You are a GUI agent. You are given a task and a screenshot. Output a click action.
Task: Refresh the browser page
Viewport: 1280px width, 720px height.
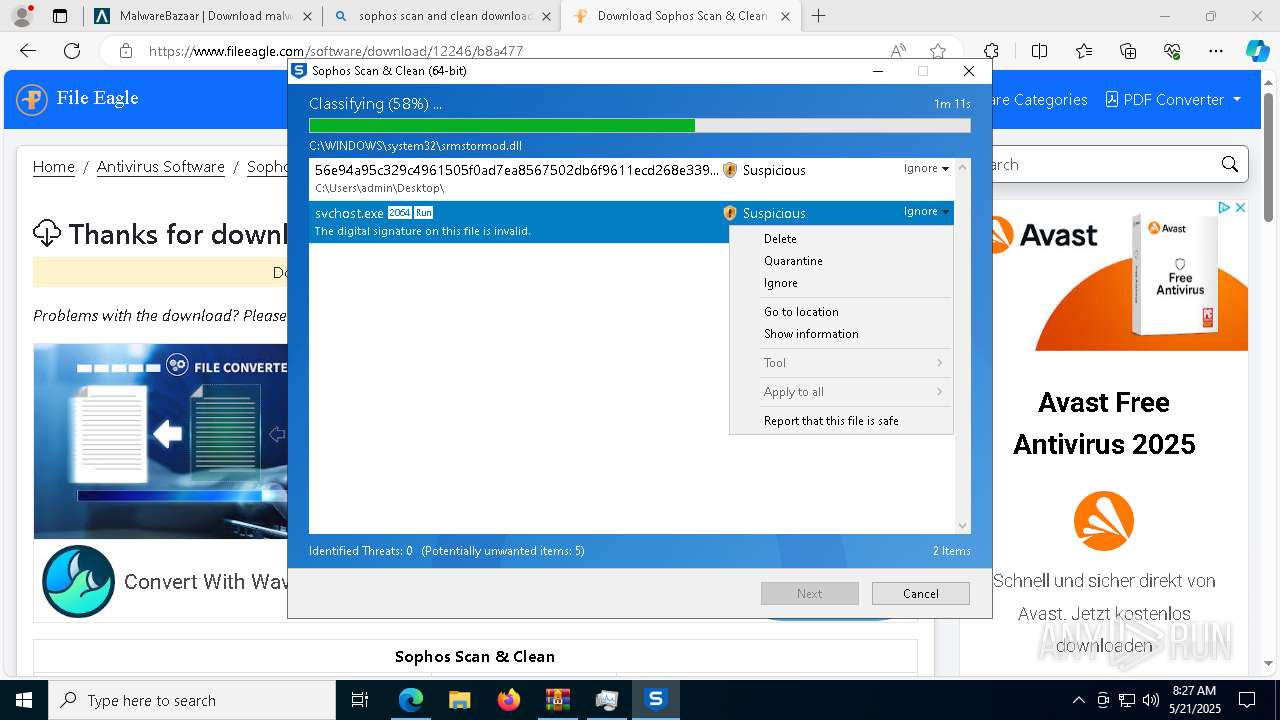[x=72, y=51]
